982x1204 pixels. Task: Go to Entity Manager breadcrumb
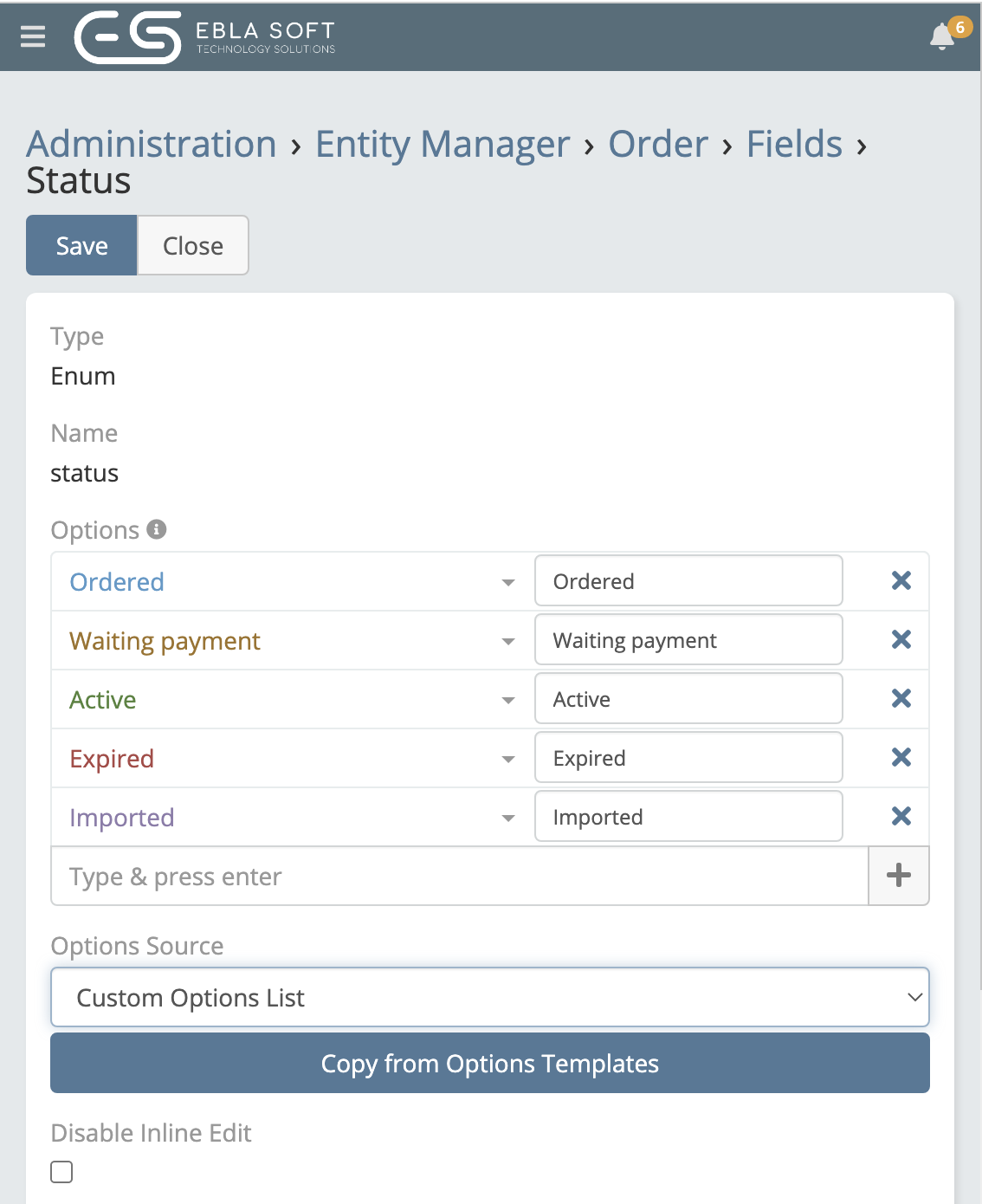(443, 144)
